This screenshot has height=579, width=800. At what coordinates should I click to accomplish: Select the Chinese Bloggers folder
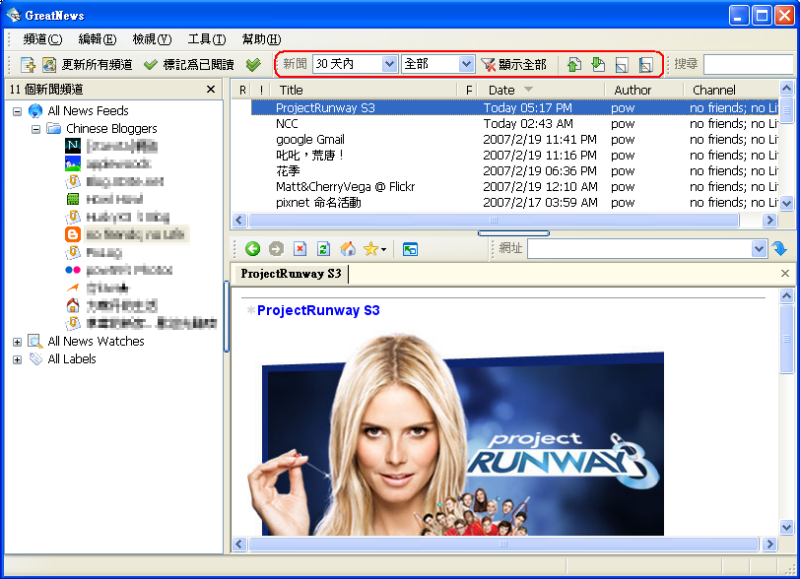[111, 129]
